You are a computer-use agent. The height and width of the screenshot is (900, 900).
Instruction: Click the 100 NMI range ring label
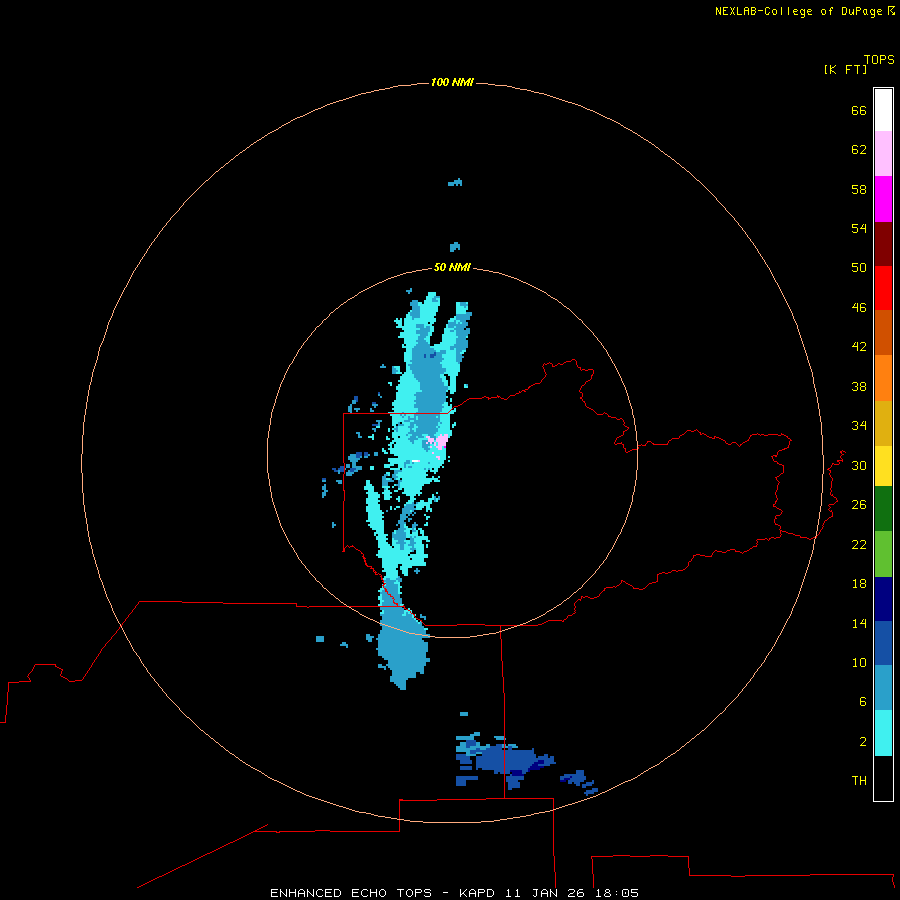click(452, 82)
